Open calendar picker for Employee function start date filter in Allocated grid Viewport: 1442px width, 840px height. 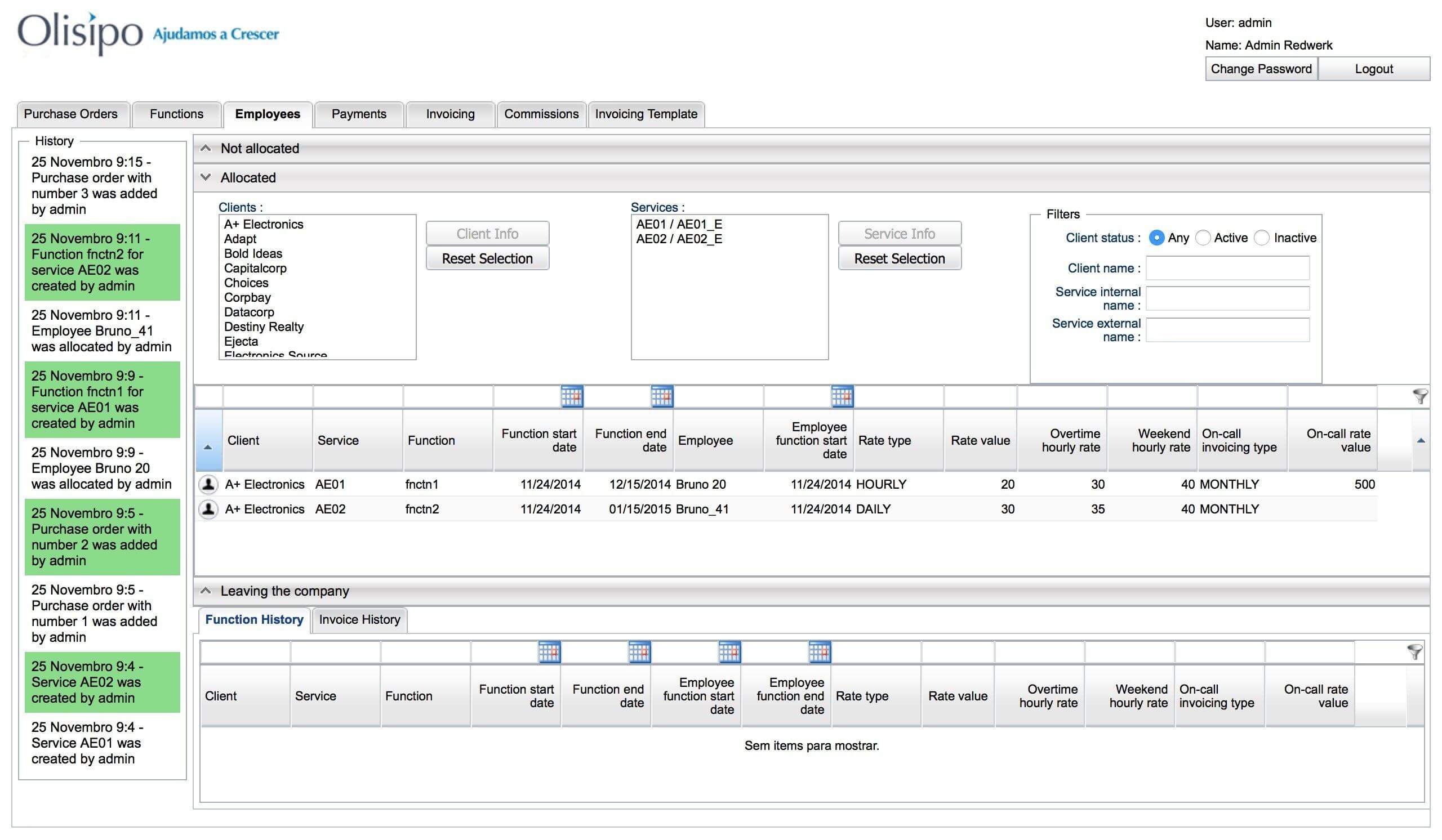pyautogui.click(x=842, y=396)
